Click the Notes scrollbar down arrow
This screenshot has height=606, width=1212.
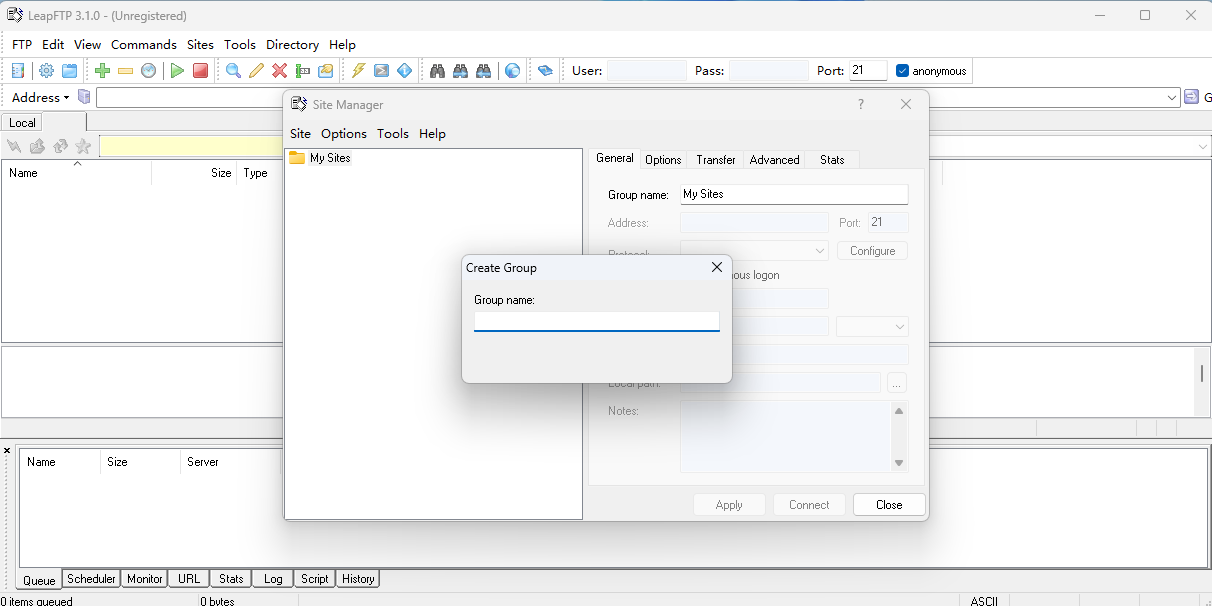(899, 463)
